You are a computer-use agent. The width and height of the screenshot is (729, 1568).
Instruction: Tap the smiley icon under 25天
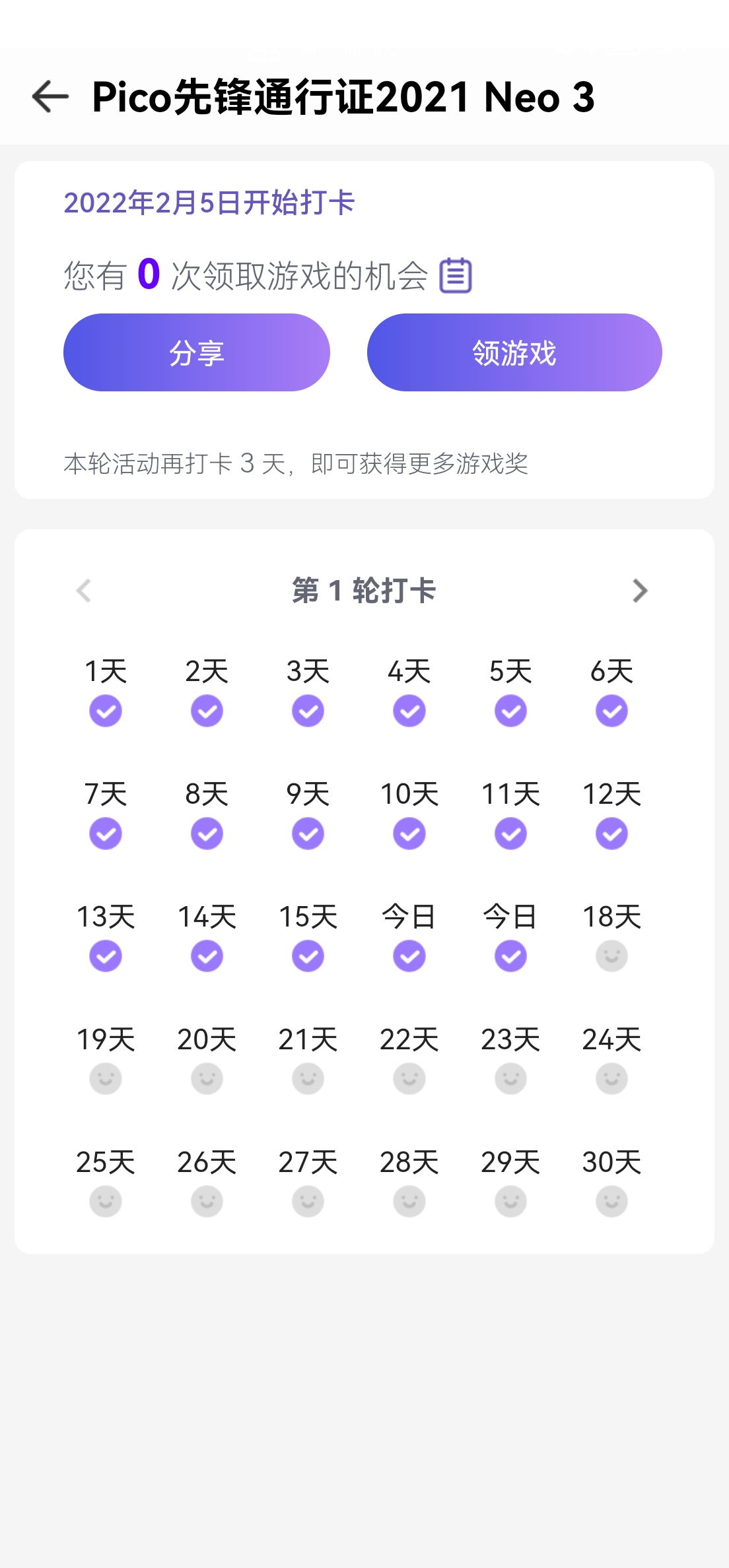point(106,1202)
